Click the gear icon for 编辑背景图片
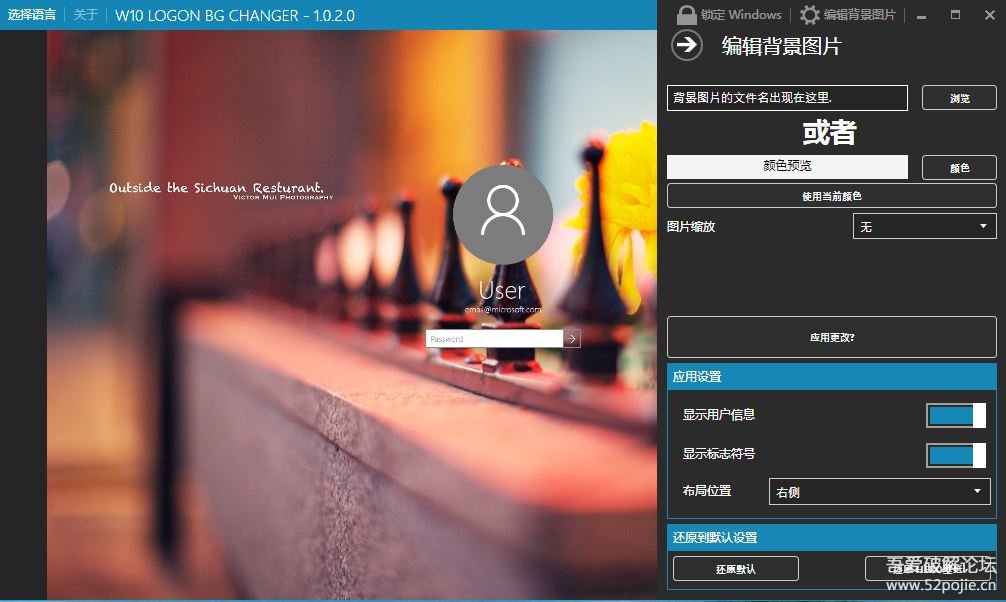 pyautogui.click(x=810, y=15)
